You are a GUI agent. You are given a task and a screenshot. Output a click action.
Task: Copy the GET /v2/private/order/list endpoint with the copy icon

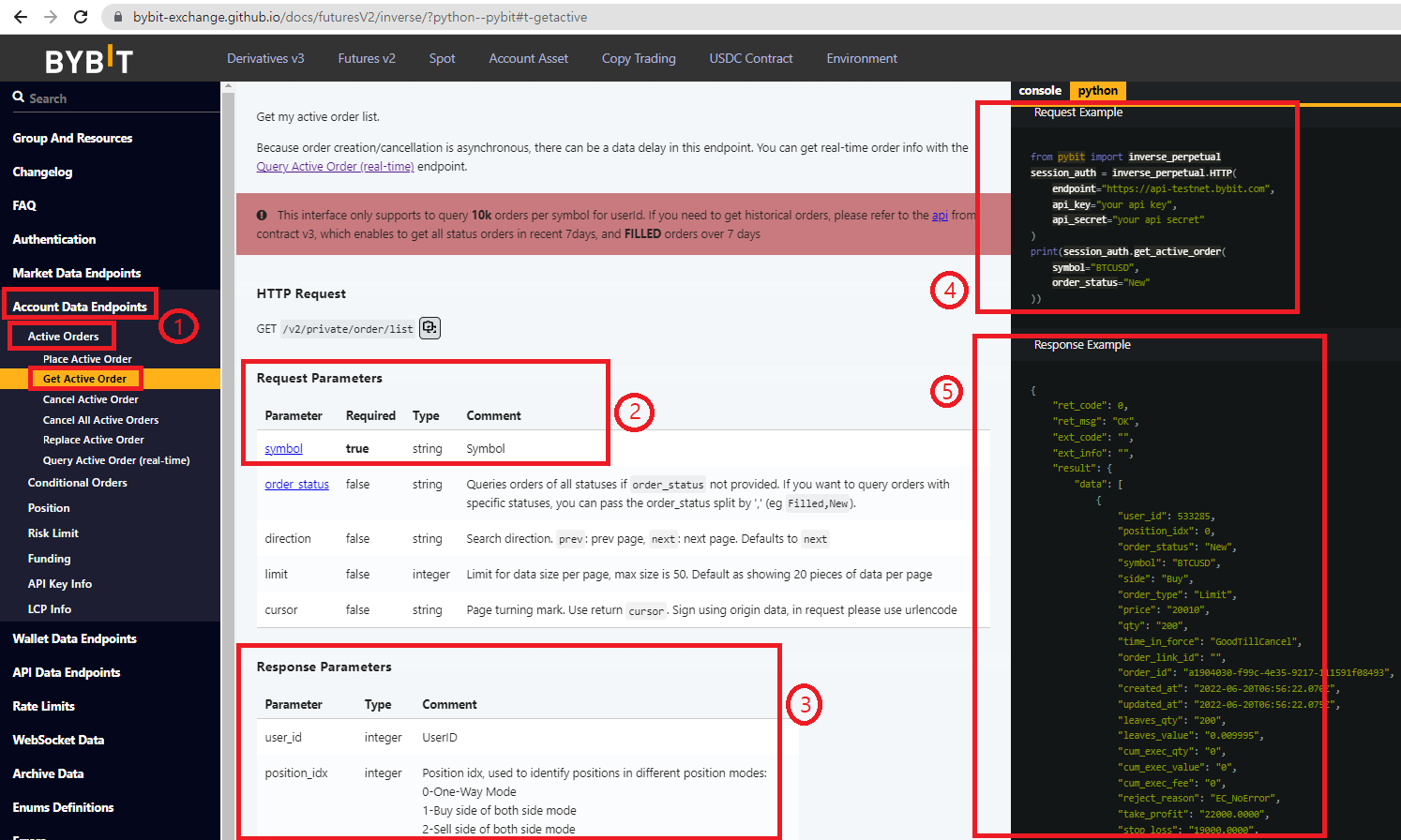[429, 327]
